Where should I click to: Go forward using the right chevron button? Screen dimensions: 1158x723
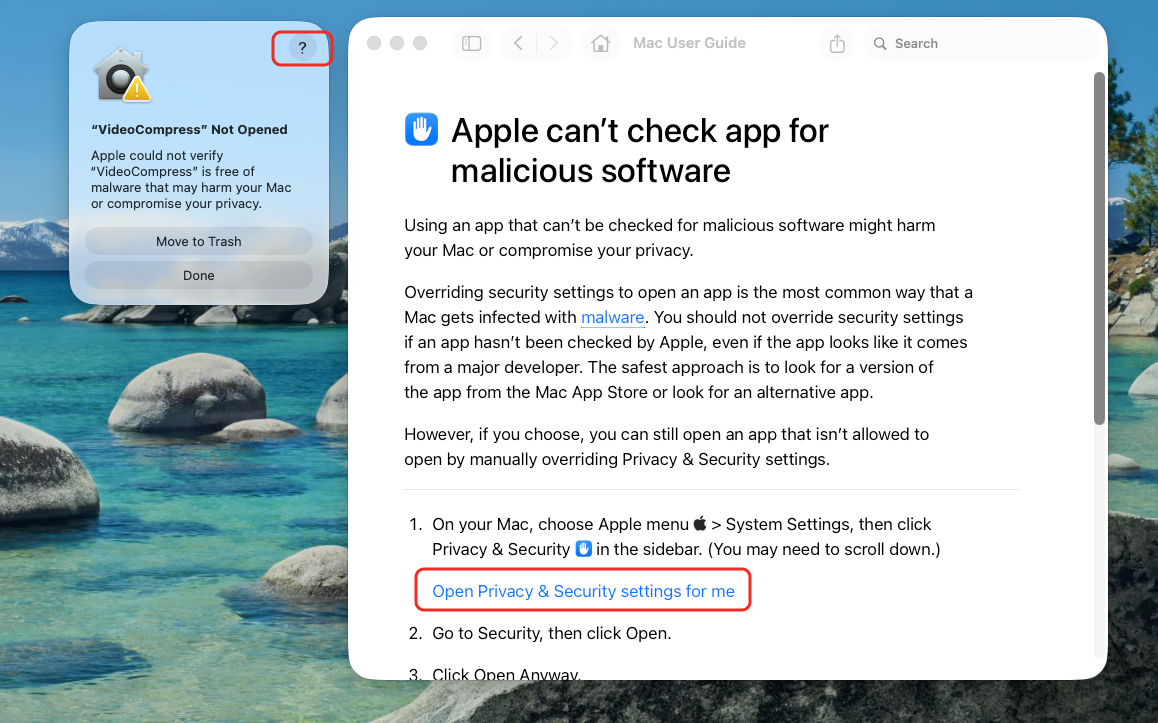point(553,44)
